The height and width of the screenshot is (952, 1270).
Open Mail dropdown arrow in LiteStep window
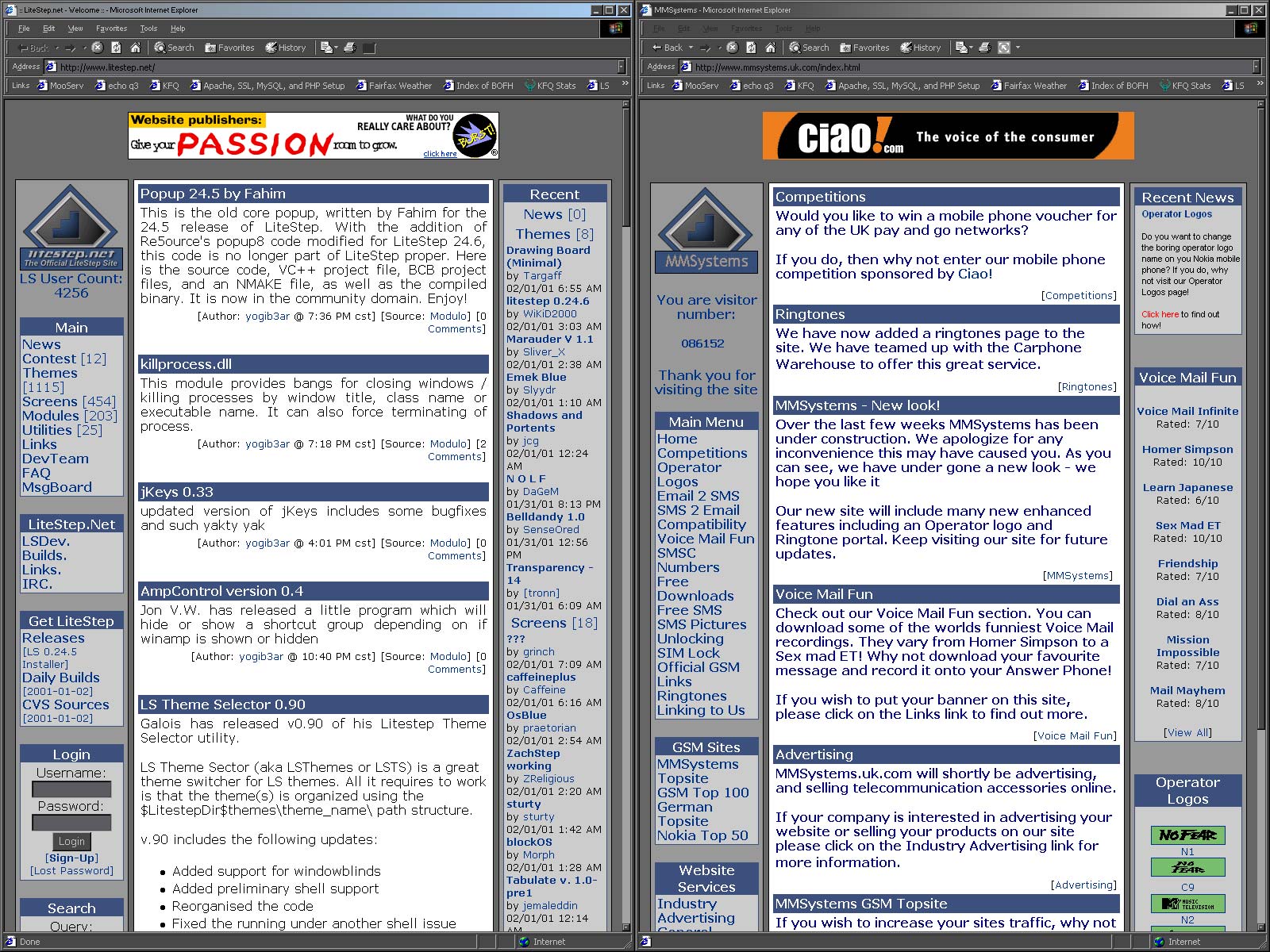point(336,48)
